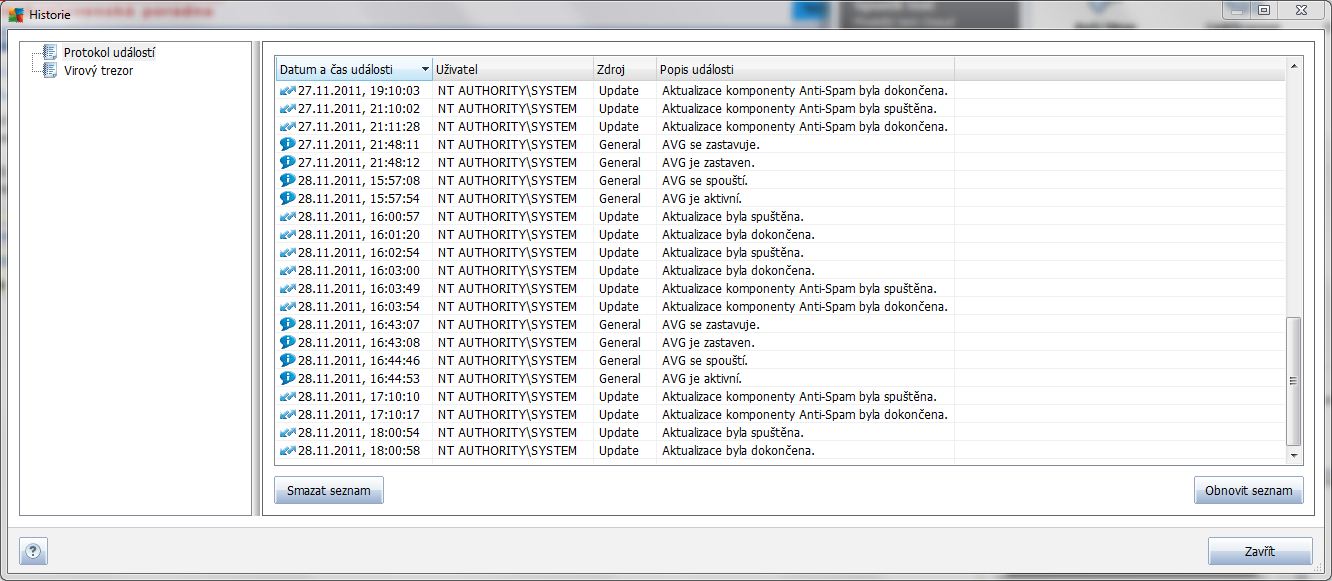Click info icon for 27.11.2011, 21:48:12 row
This screenshot has height=581, width=1332.
coord(288,162)
